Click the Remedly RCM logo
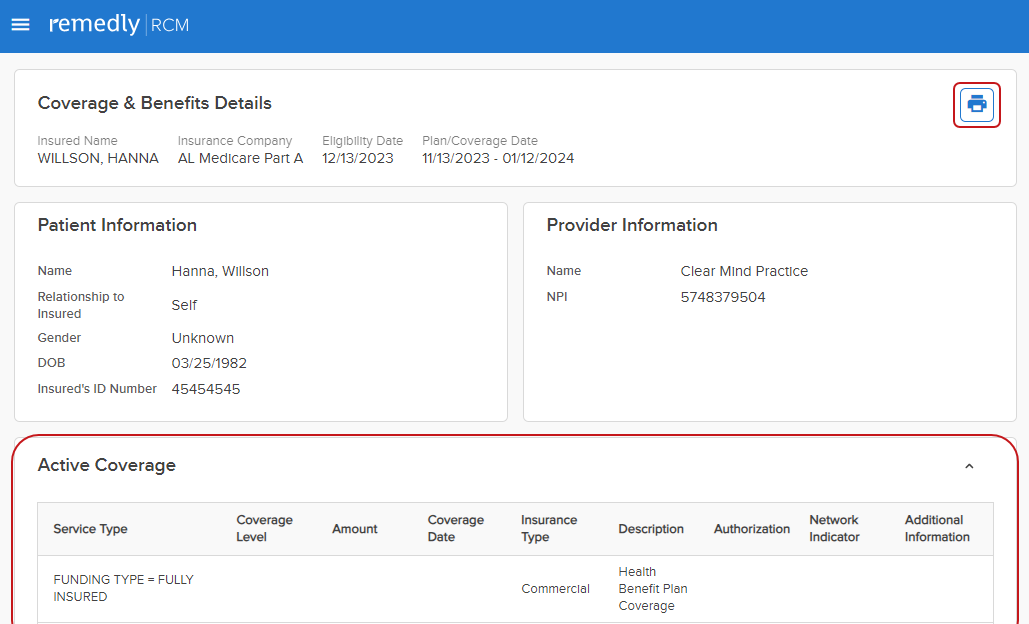 pos(118,25)
